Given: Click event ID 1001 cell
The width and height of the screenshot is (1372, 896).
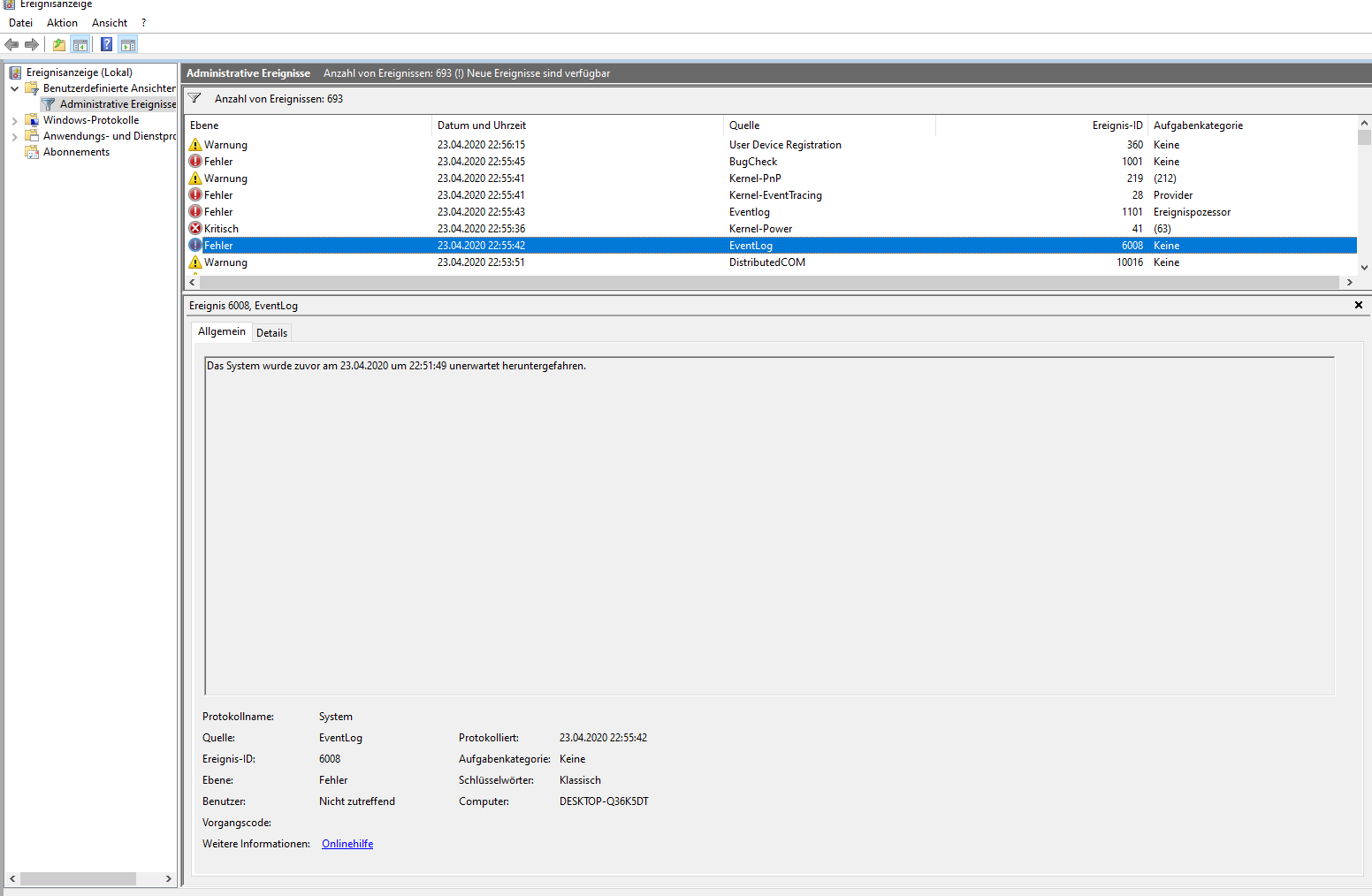Looking at the screenshot, I should tap(1132, 162).
